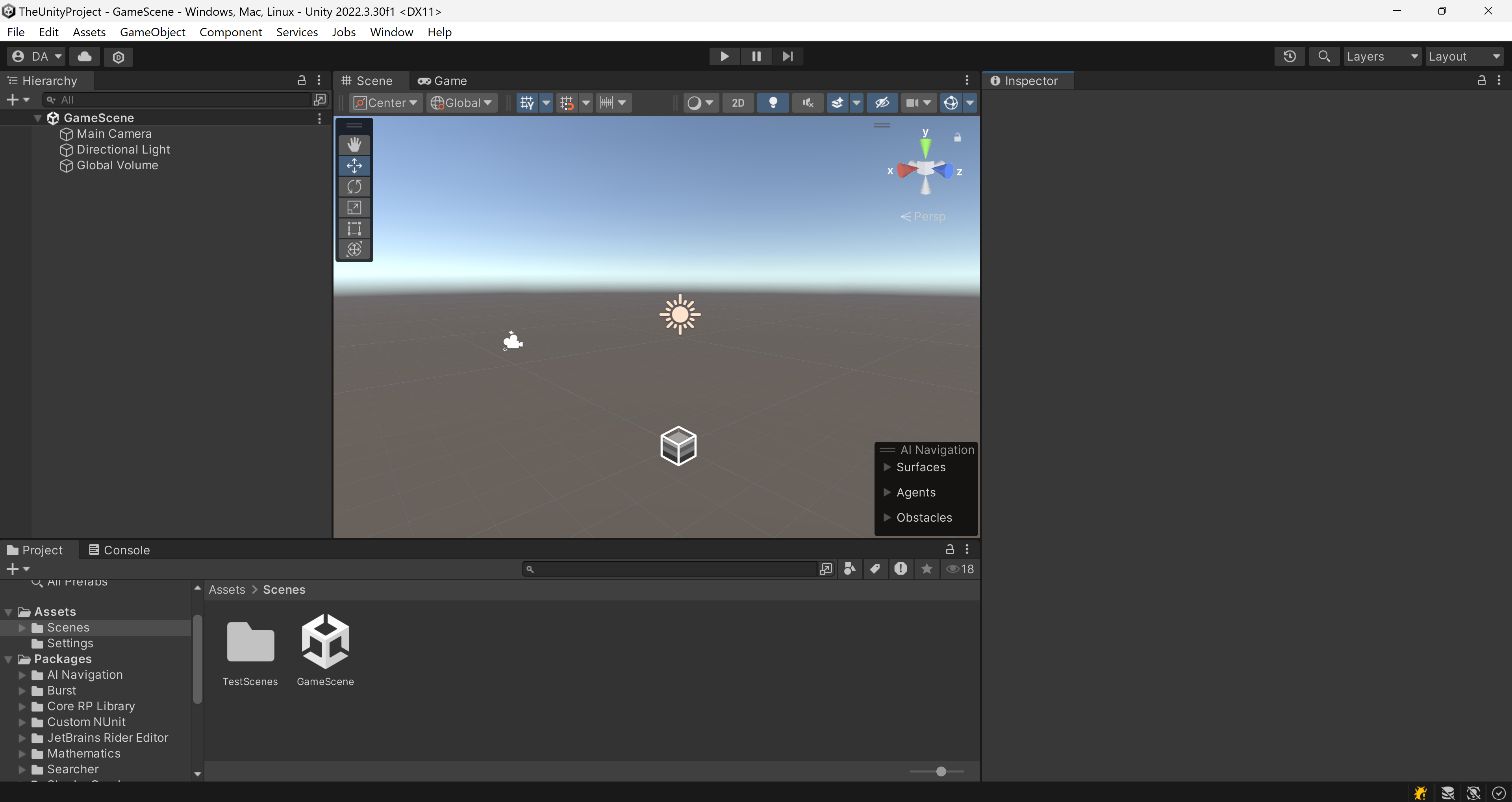Open the Layout dropdown
Image resolution: width=1512 pixels, height=802 pixels.
pyautogui.click(x=1464, y=56)
